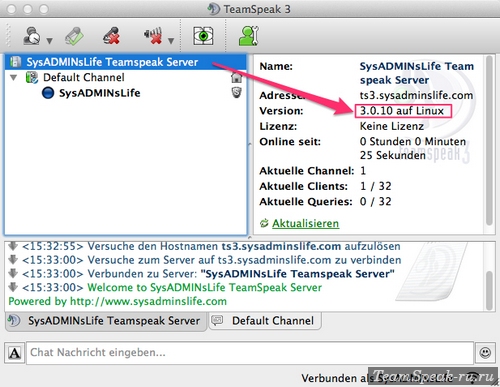Image resolution: width=500 pixels, height=387 pixels.
Task: Click the info panel vertical scrollbar
Action: pos(489,141)
